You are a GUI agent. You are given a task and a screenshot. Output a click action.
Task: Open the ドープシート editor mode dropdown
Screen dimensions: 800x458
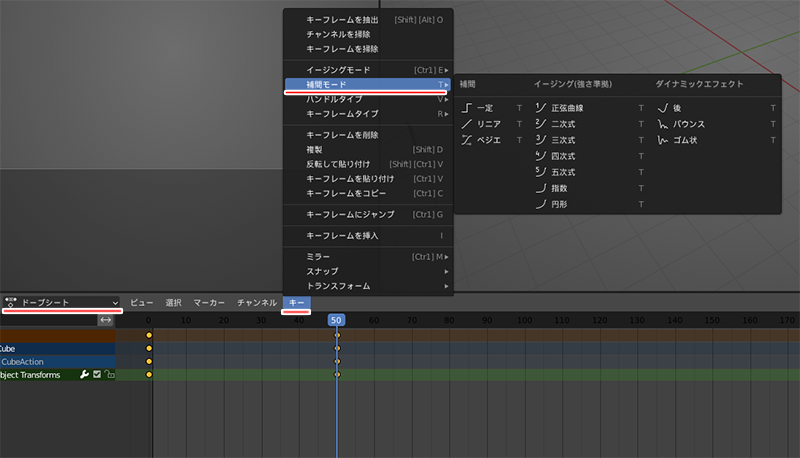pyautogui.click(x=62, y=302)
